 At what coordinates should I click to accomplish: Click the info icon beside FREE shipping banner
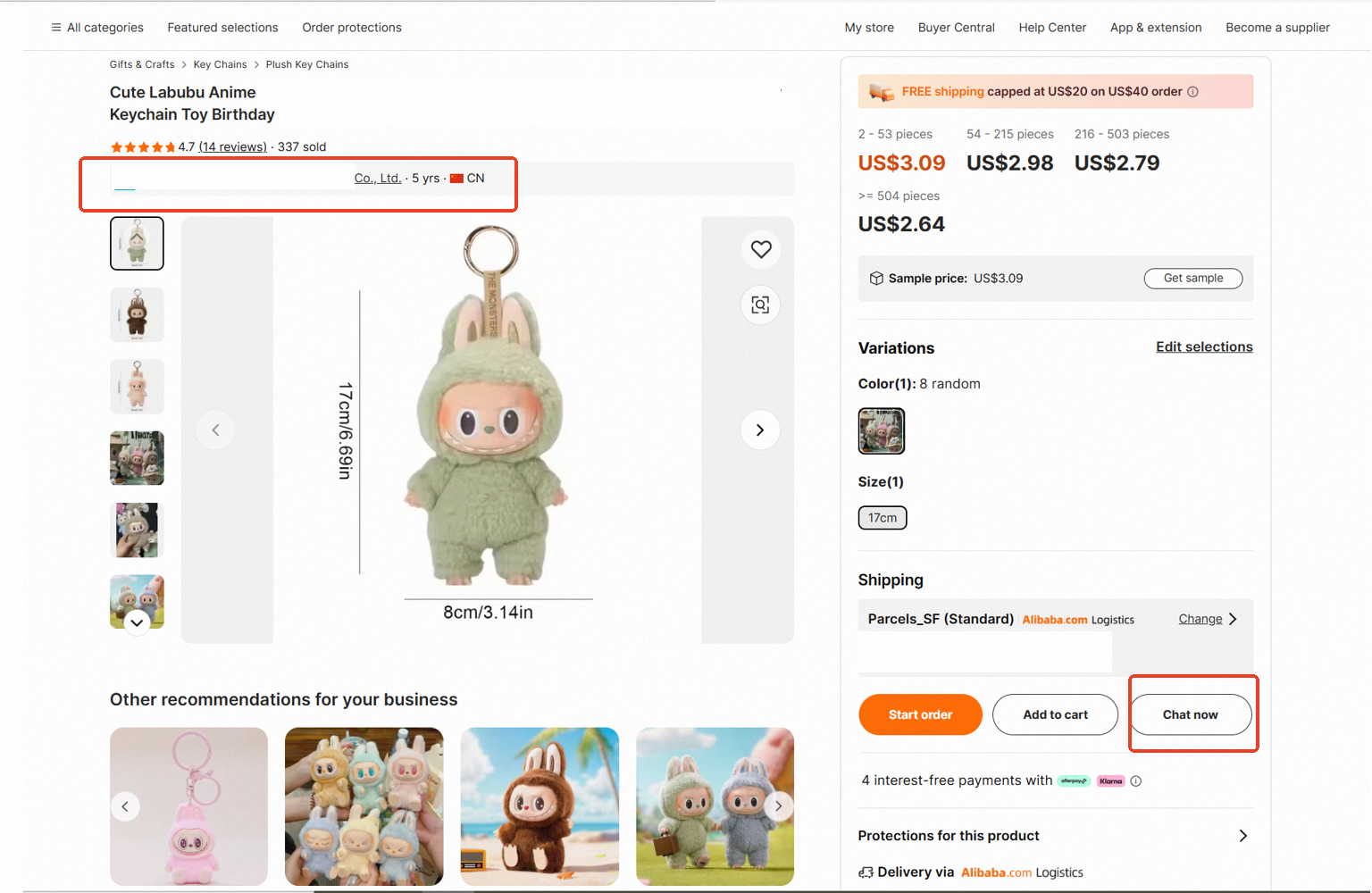tap(1193, 91)
